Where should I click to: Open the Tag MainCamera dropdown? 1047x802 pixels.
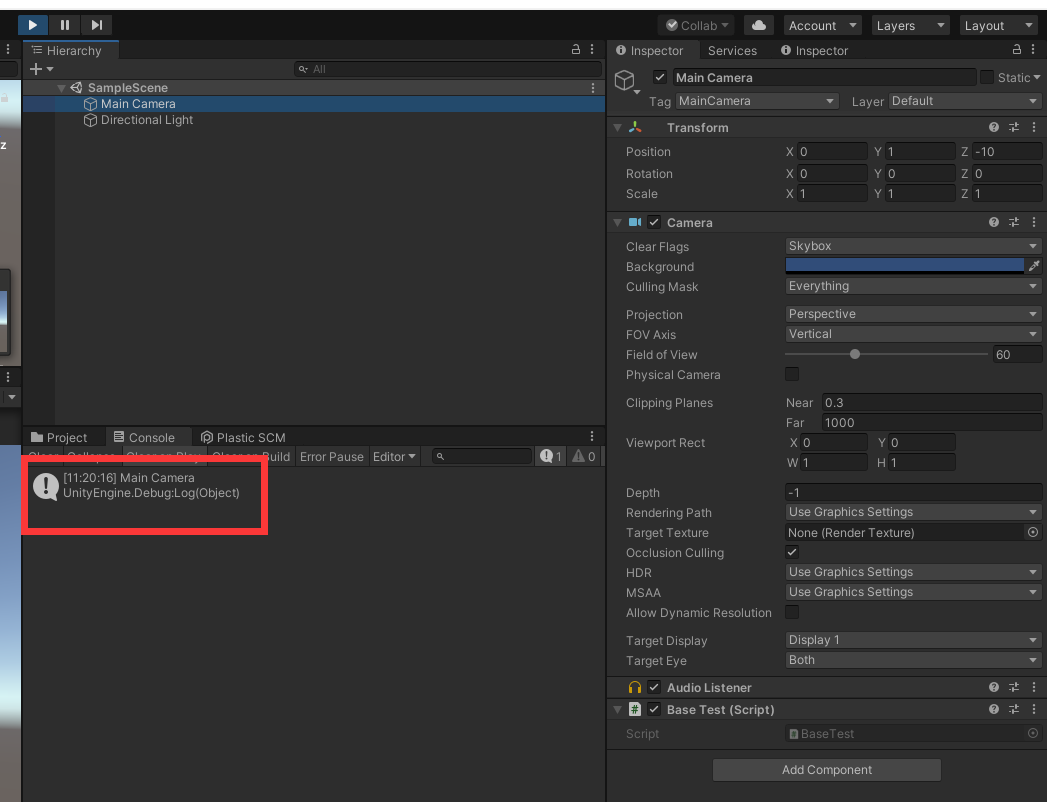tap(757, 101)
